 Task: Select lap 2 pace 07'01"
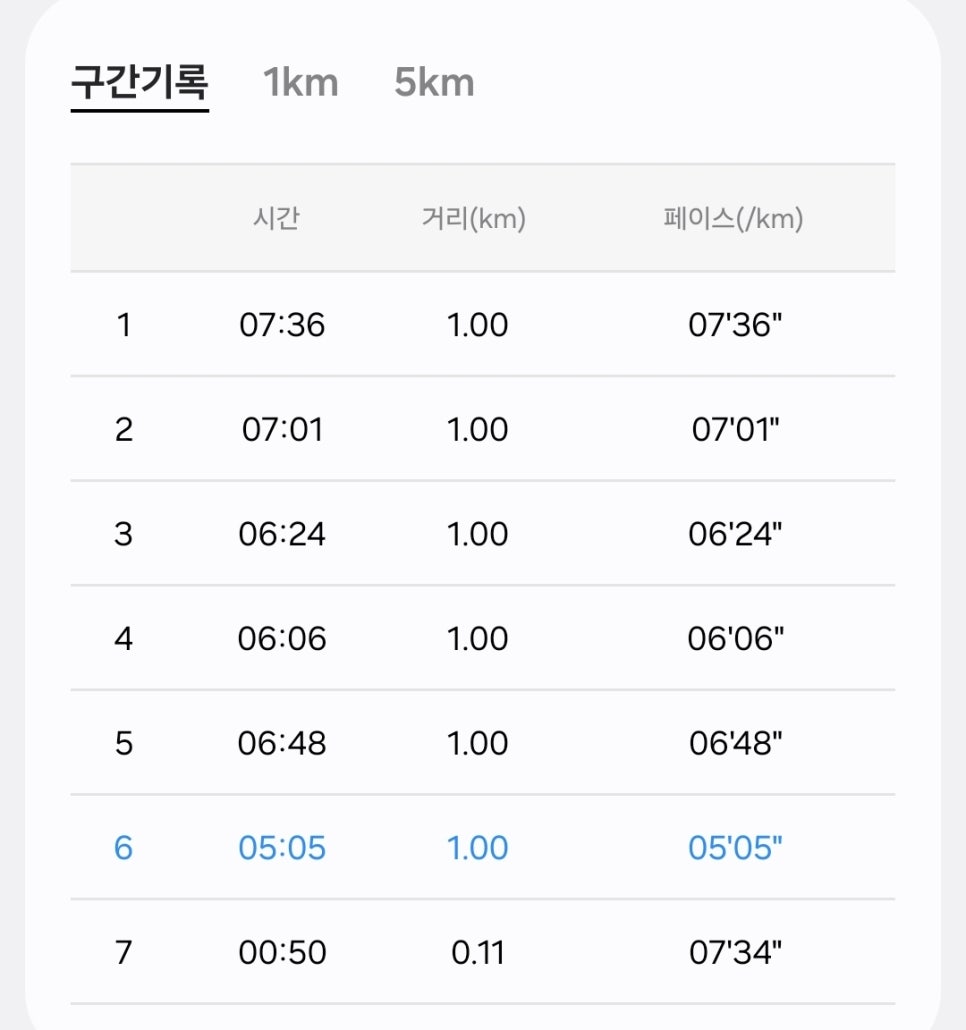click(x=735, y=430)
